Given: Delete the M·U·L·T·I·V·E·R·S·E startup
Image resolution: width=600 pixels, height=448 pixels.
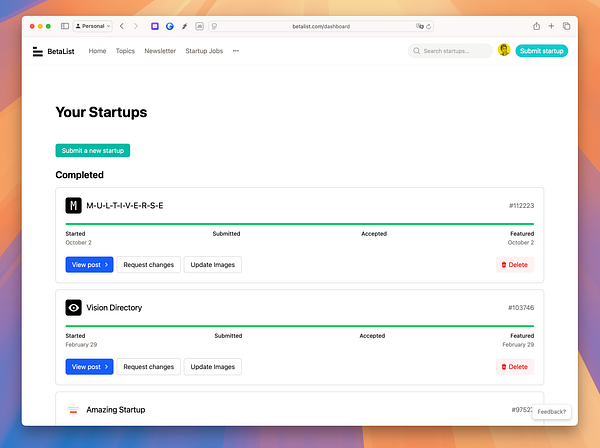Looking at the screenshot, I should (515, 265).
